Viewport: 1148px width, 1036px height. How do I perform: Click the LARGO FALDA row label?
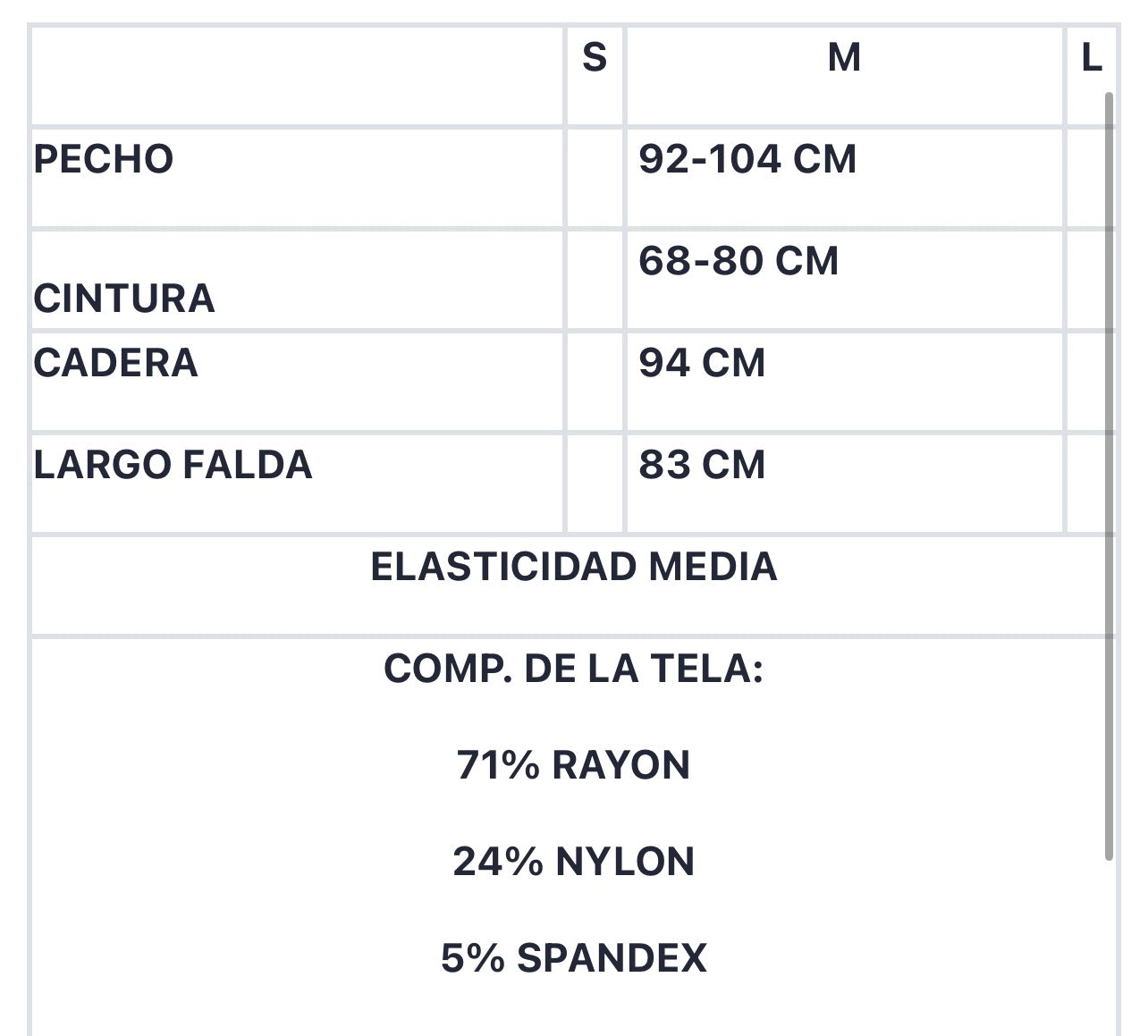pos(173,465)
